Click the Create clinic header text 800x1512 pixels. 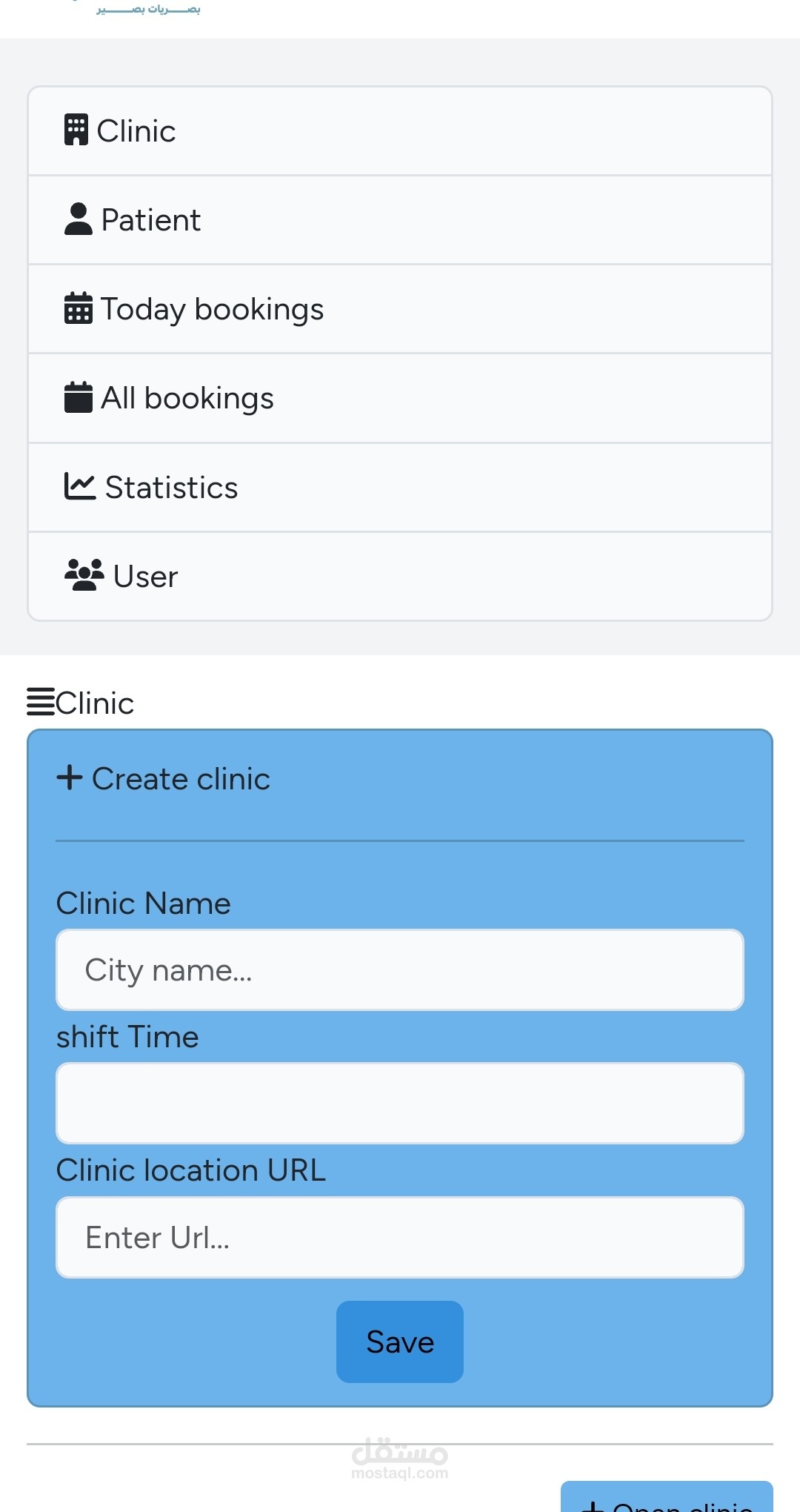(181, 779)
